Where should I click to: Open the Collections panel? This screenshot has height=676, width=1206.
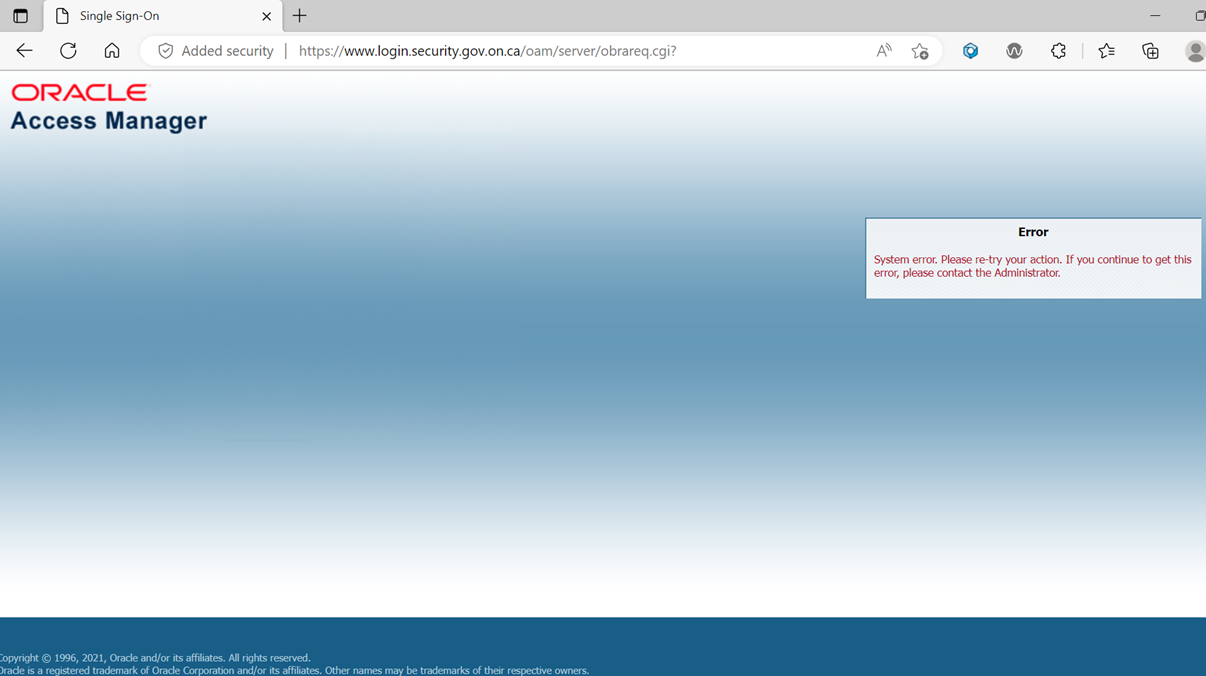(x=1150, y=51)
